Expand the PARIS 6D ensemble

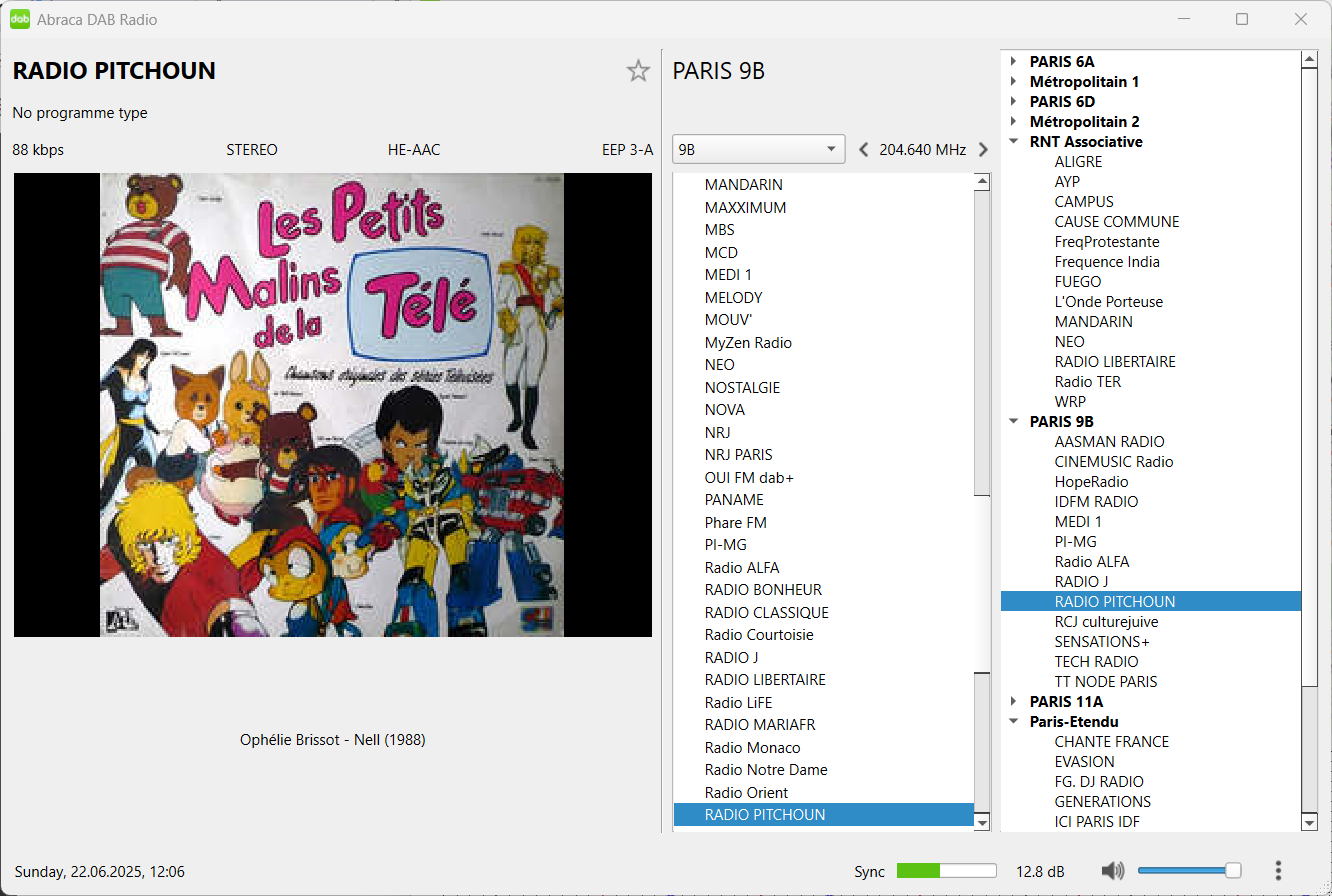[1014, 102]
